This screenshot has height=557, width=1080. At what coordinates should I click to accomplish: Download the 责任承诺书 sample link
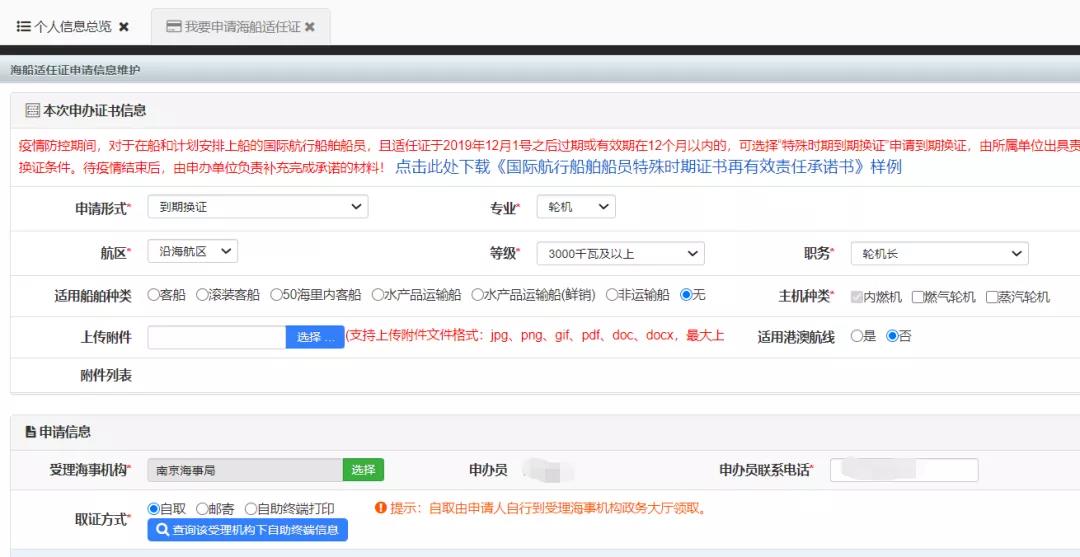(648, 167)
